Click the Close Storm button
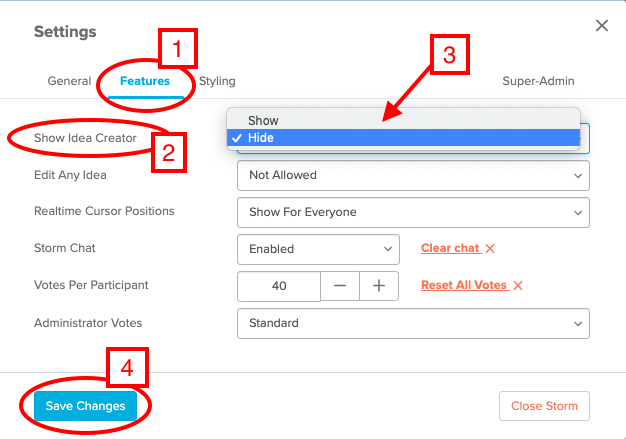 544,406
